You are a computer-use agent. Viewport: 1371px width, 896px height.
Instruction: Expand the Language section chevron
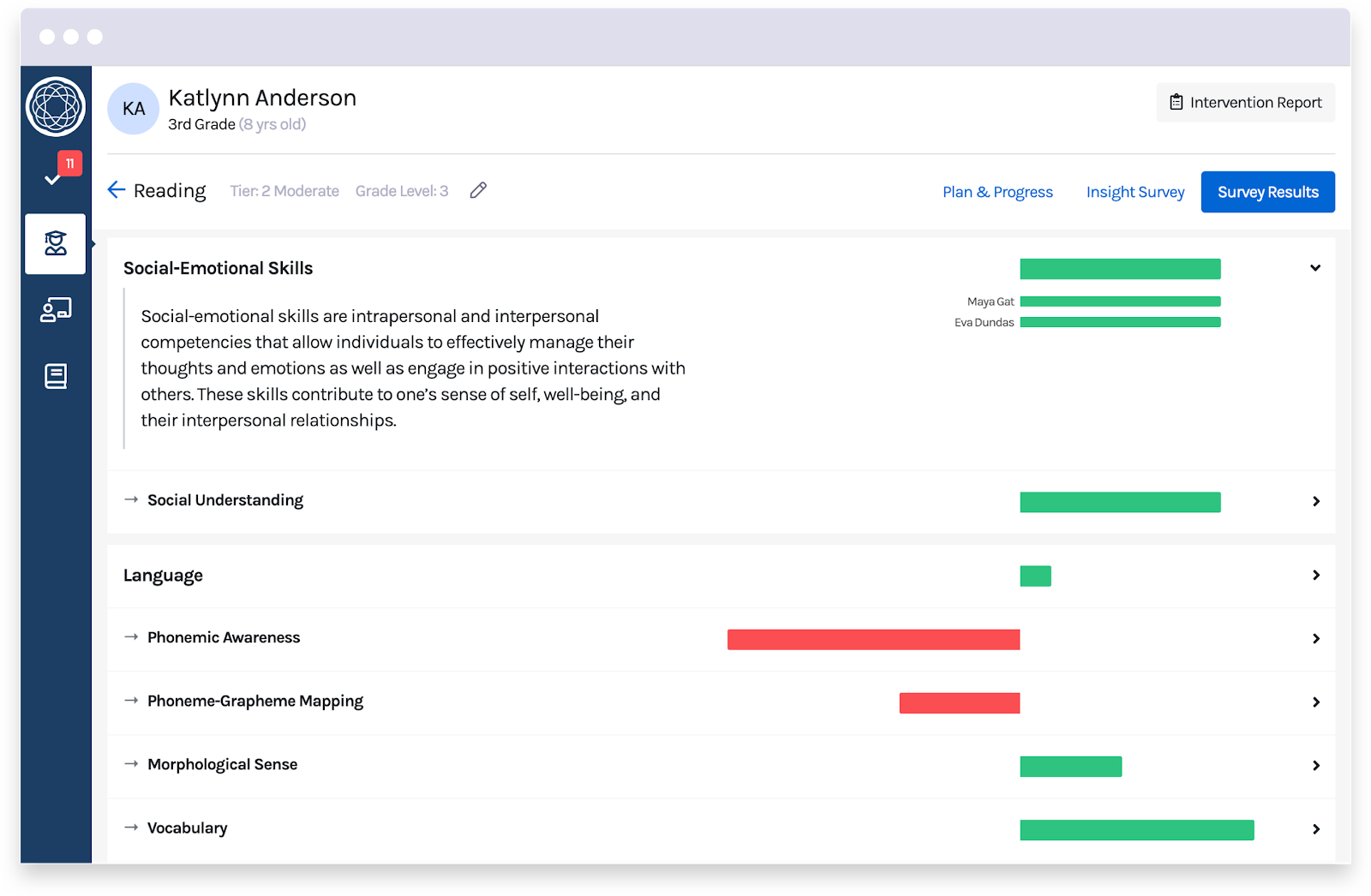point(1315,575)
